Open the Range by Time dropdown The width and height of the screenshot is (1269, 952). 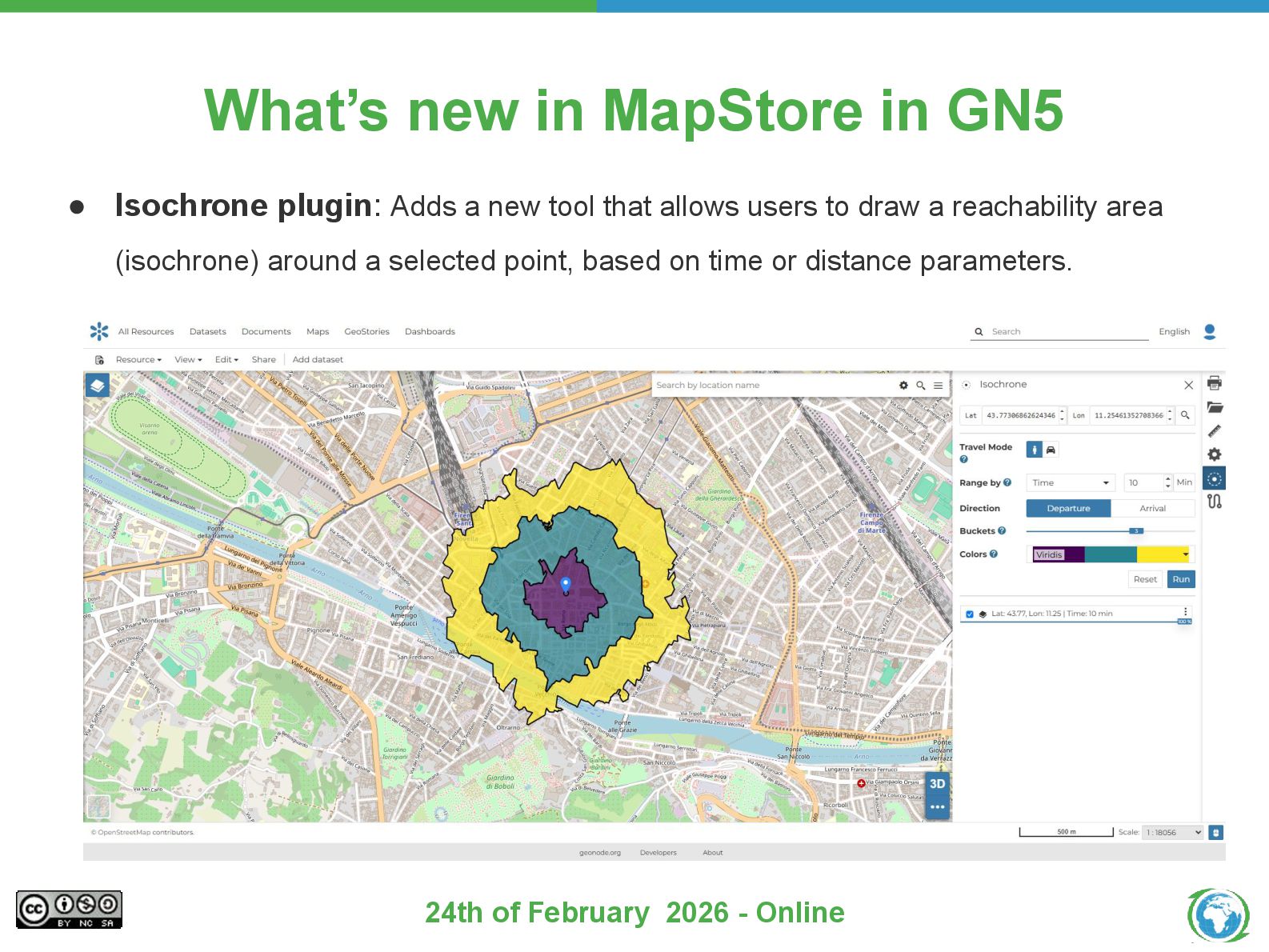pos(1071,483)
